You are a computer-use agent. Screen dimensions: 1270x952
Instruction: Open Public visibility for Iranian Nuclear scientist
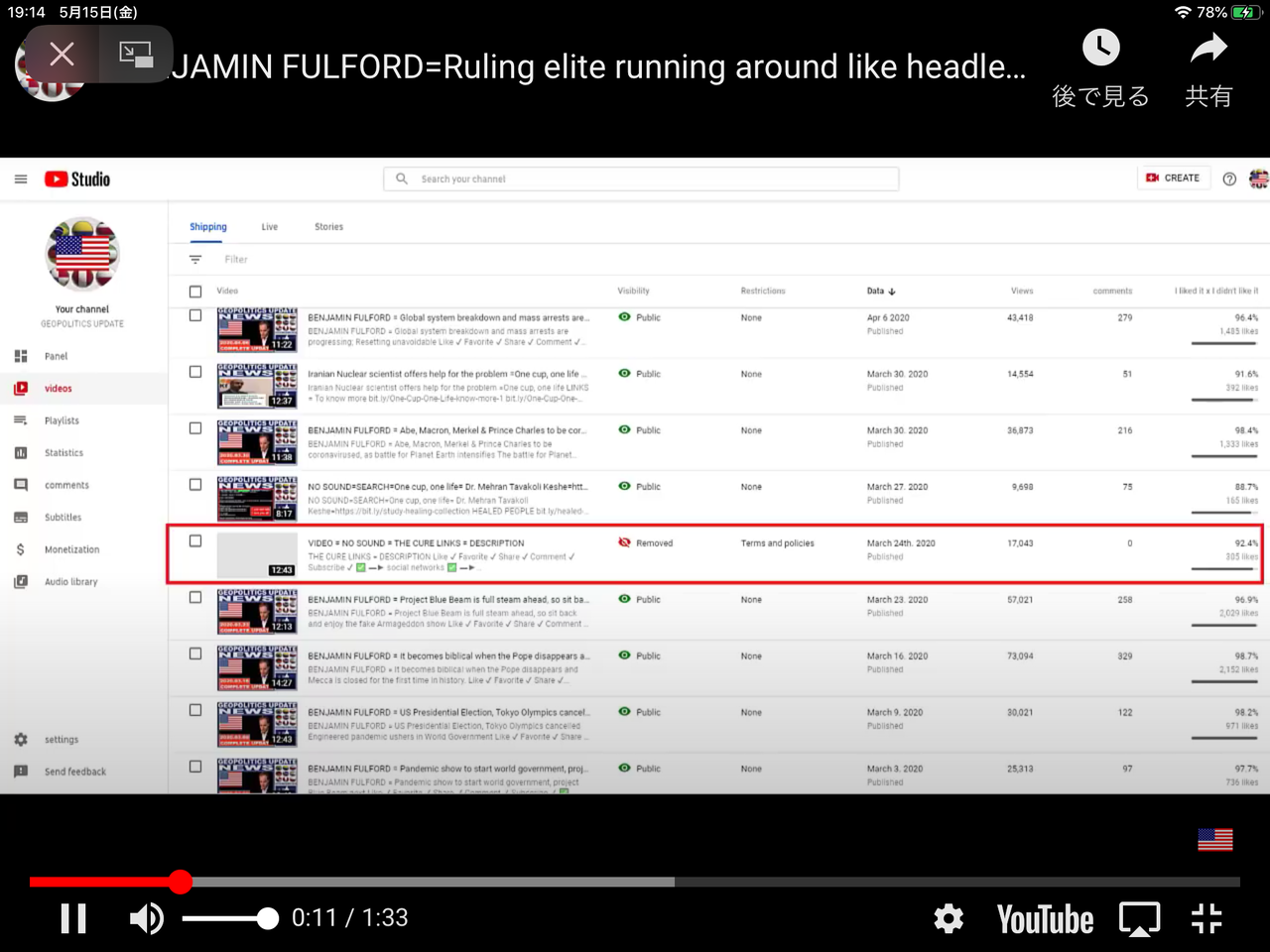pos(639,374)
